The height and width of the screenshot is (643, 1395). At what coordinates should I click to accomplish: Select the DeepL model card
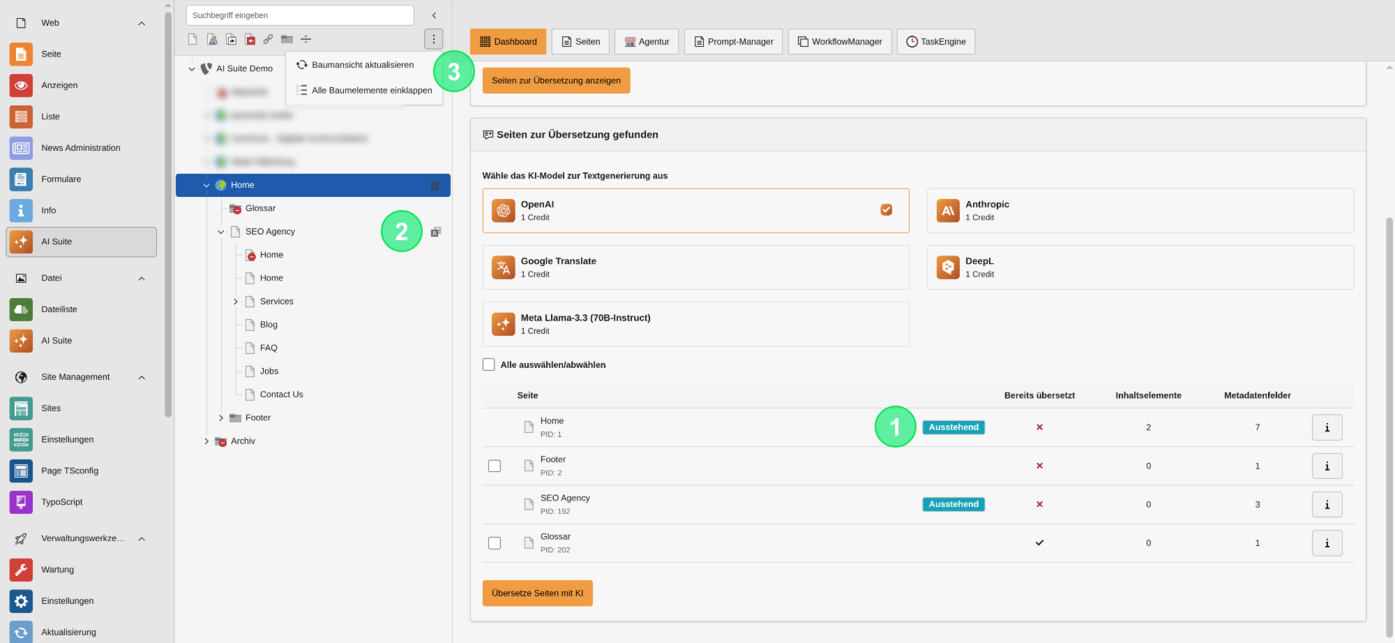click(x=1140, y=267)
